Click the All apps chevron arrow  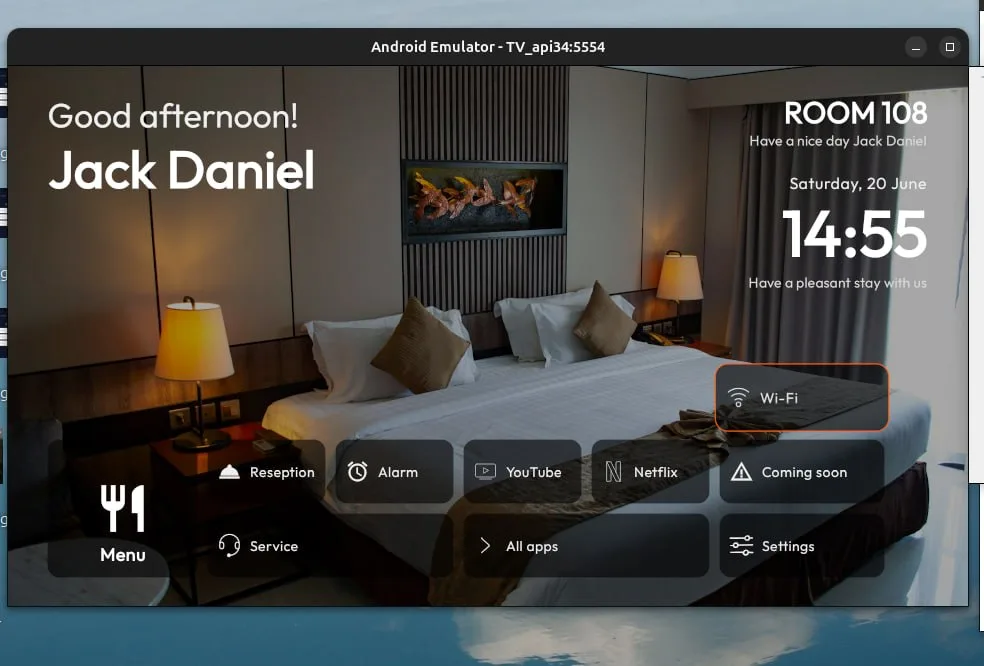pyautogui.click(x=485, y=545)
